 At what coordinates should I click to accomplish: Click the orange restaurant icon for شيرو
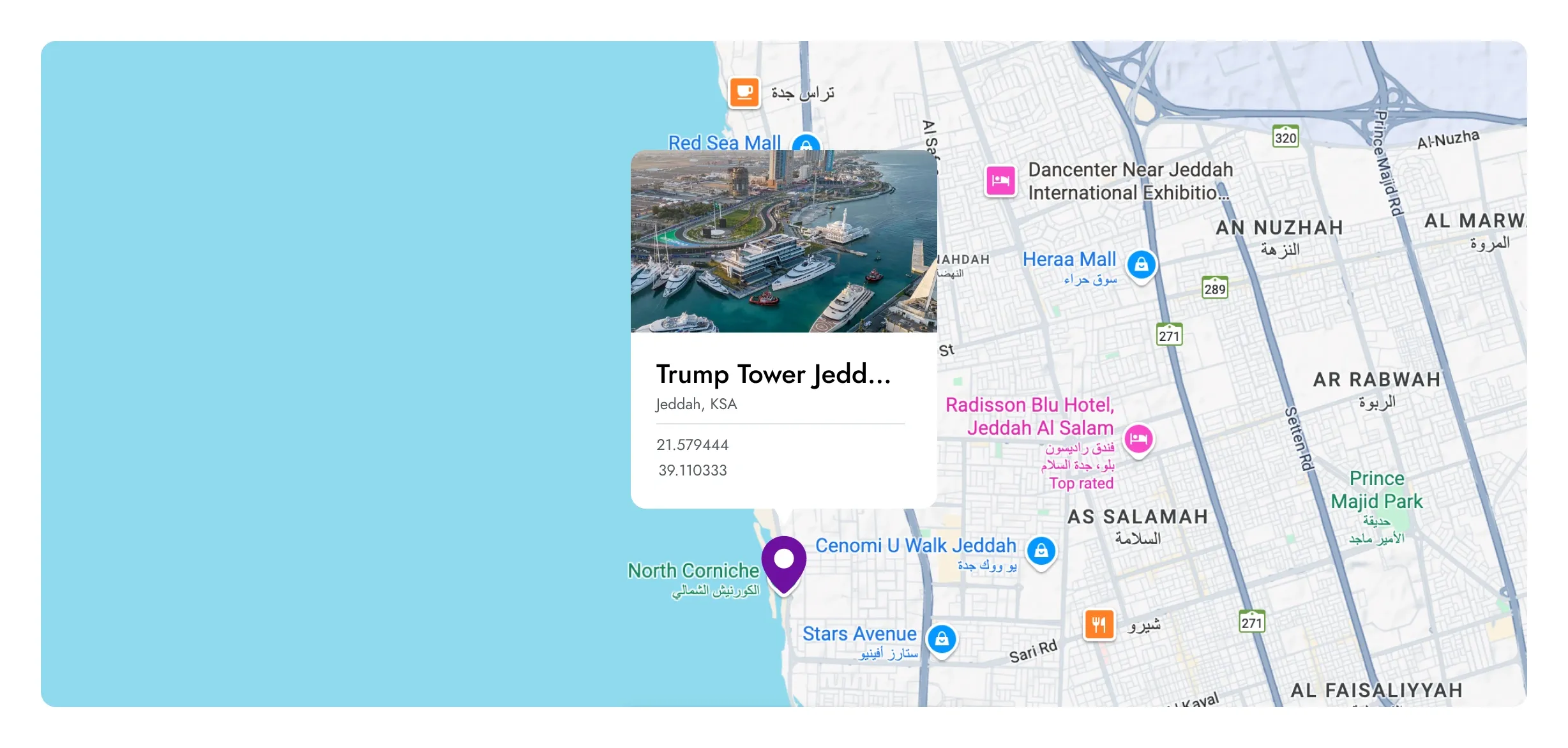1099,624
